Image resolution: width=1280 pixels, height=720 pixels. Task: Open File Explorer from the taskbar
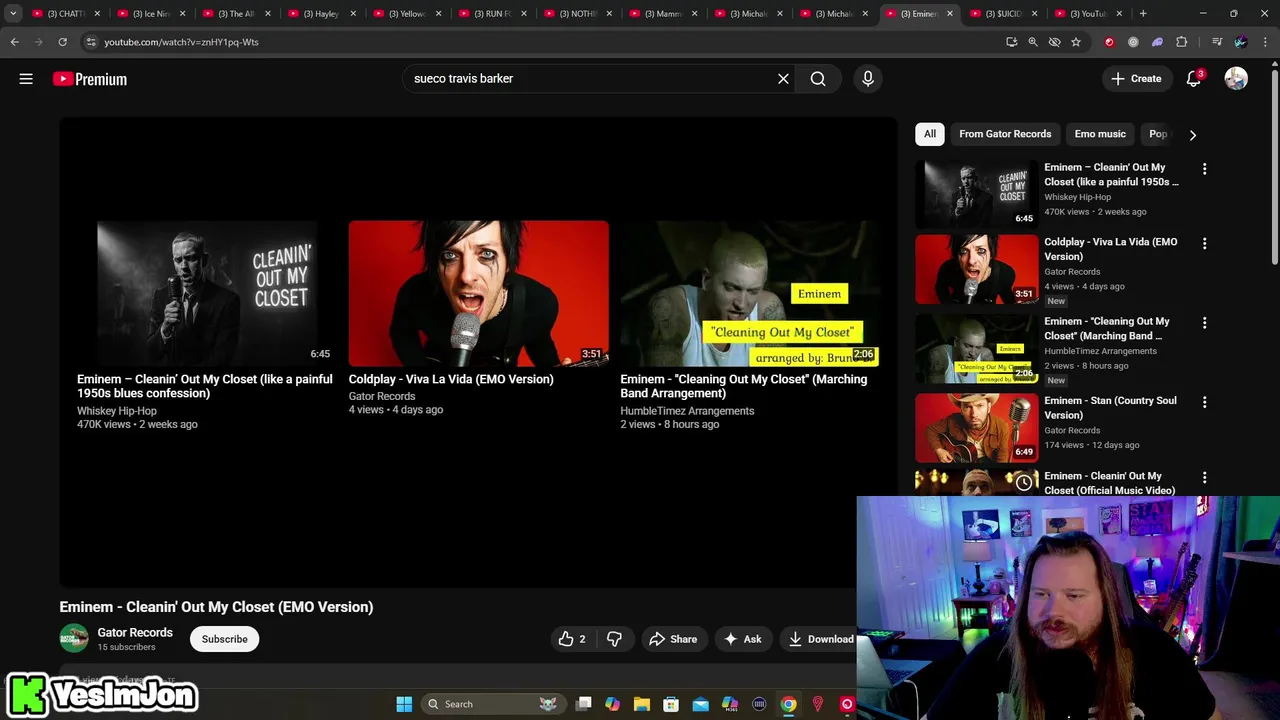pyautogui.click(x=642, y=704)
